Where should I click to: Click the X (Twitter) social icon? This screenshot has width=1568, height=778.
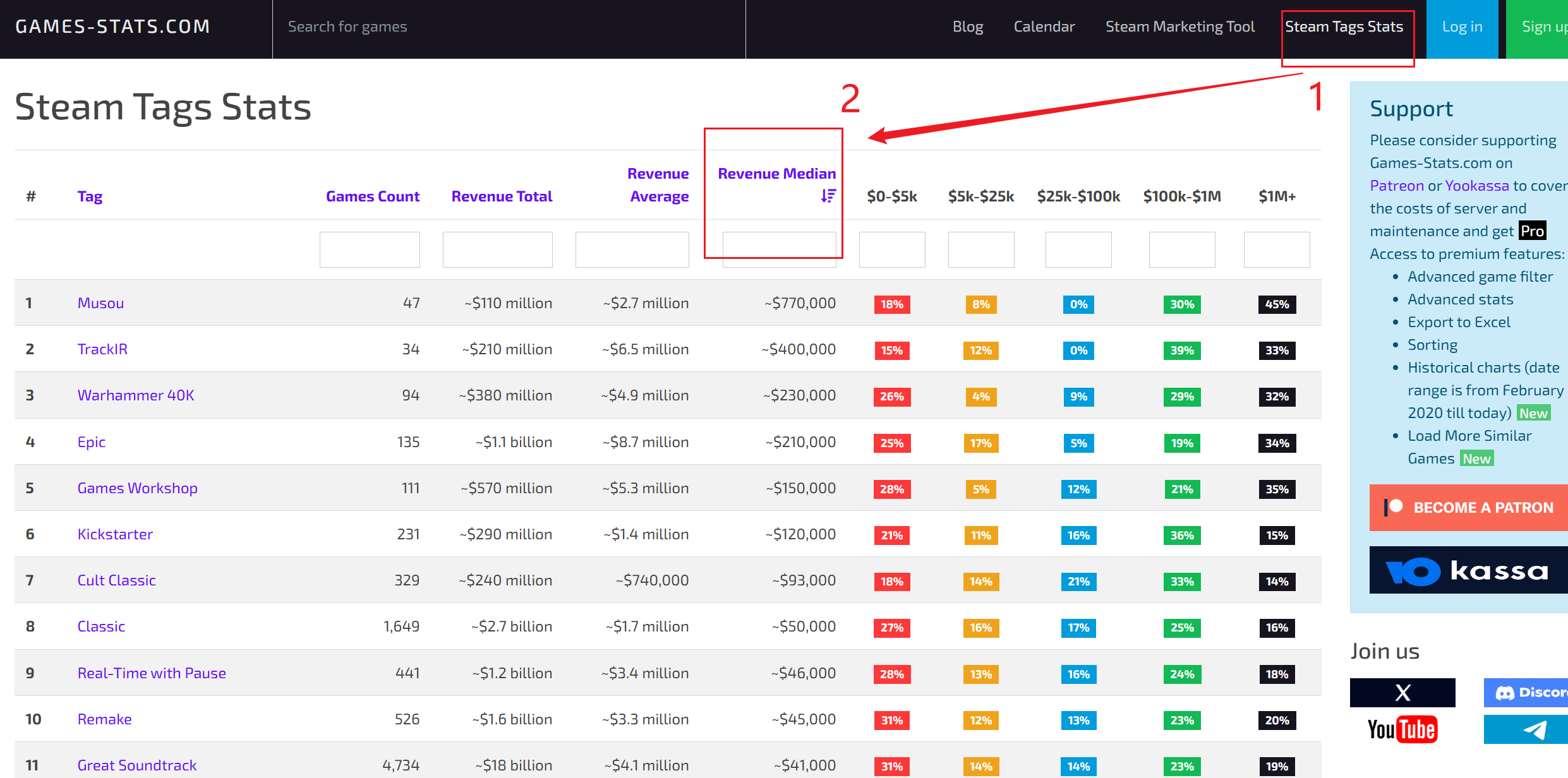tap(1402, 693)
